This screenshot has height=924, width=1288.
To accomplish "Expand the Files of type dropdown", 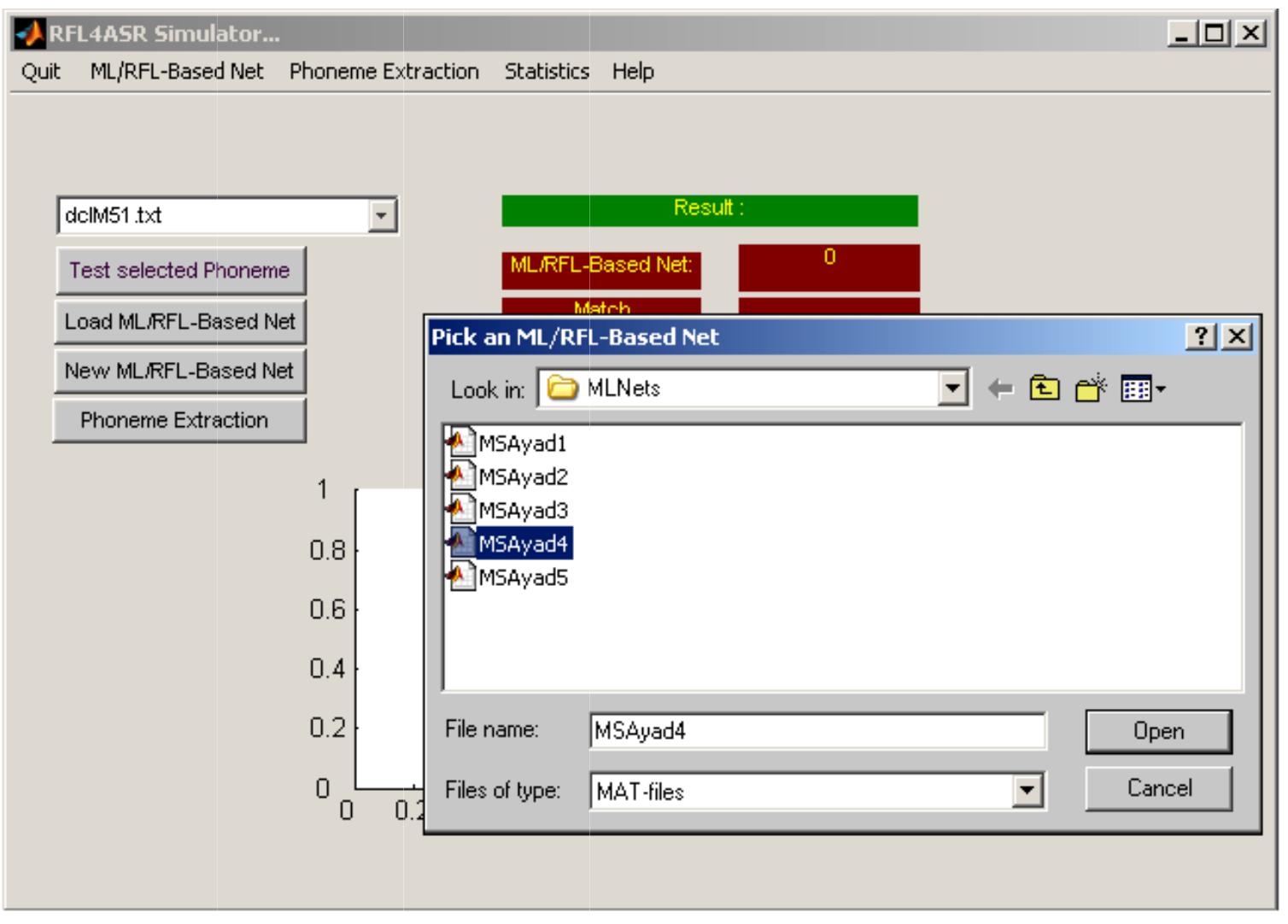I will coord(1027,791).
